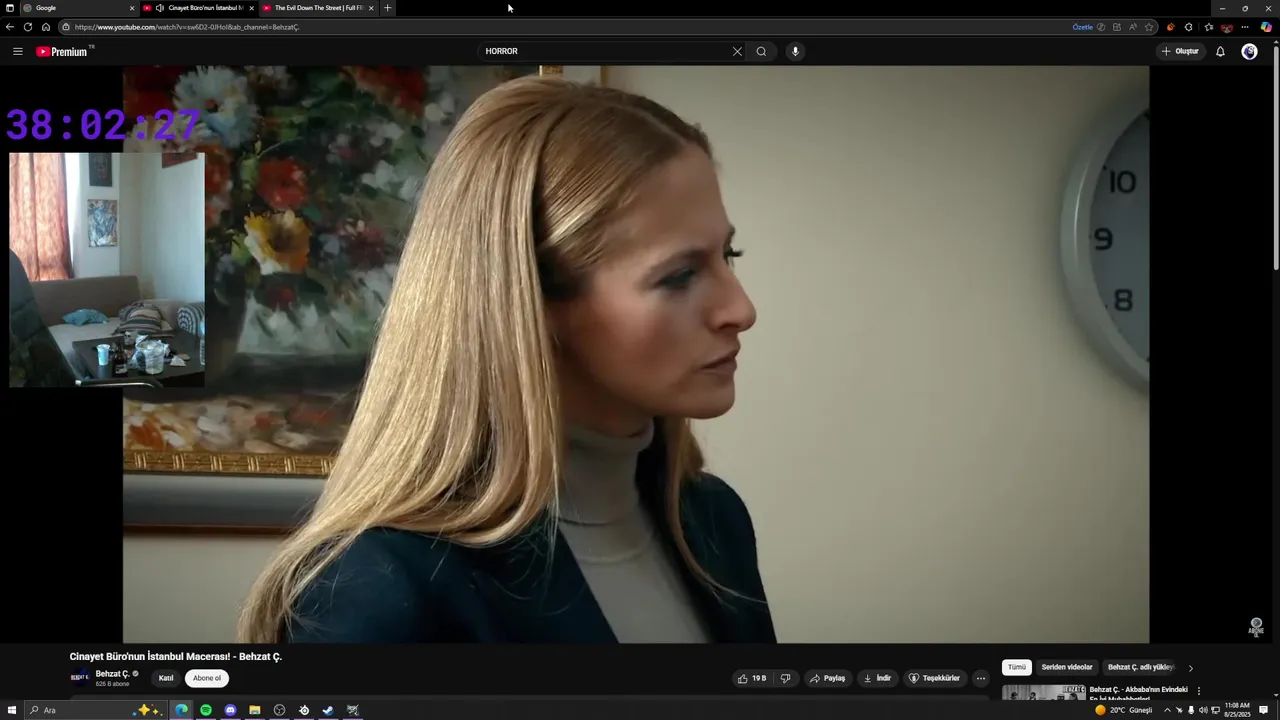Open the Akbaba'nın Evindeki video thumbnail
Viewport: 1280px width, 720px height.
point(1044,692)
